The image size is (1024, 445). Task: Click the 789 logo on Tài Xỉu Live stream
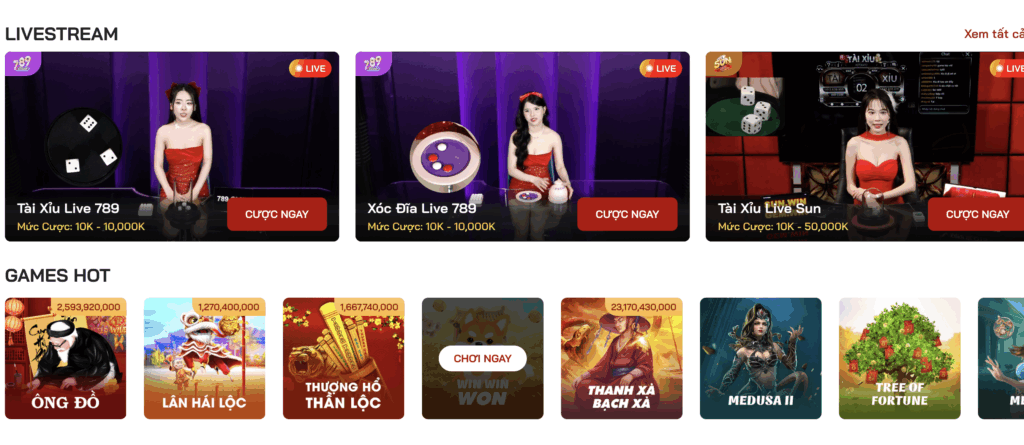tap(23, 64)
